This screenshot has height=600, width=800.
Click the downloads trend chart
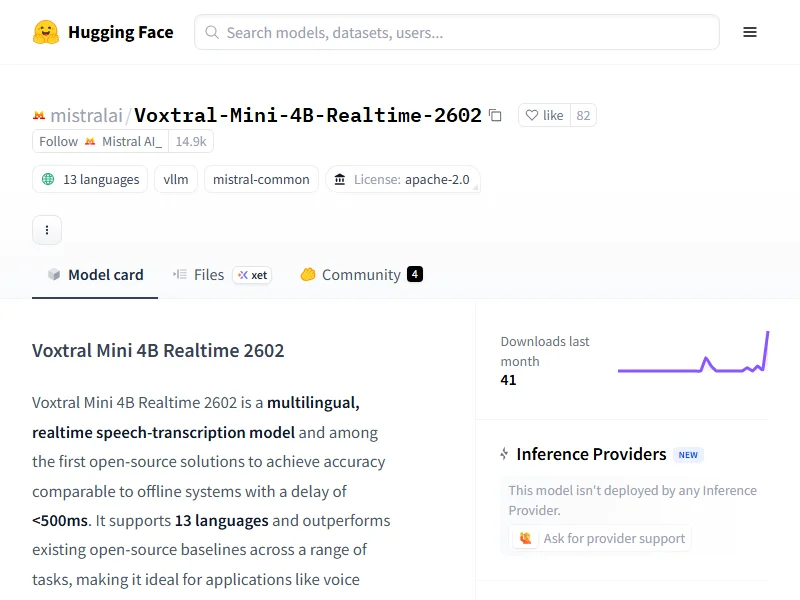(x=693, y=356)
